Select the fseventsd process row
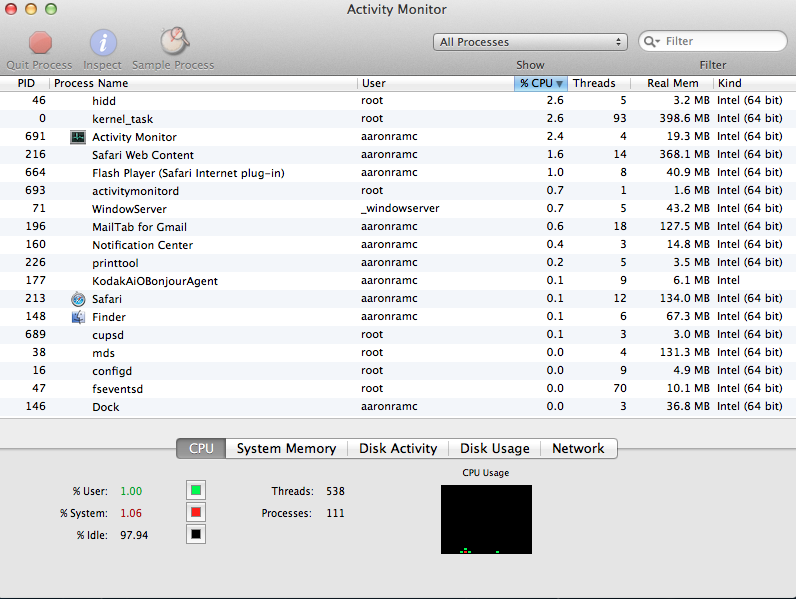The image size is (796, 599). 398,389
